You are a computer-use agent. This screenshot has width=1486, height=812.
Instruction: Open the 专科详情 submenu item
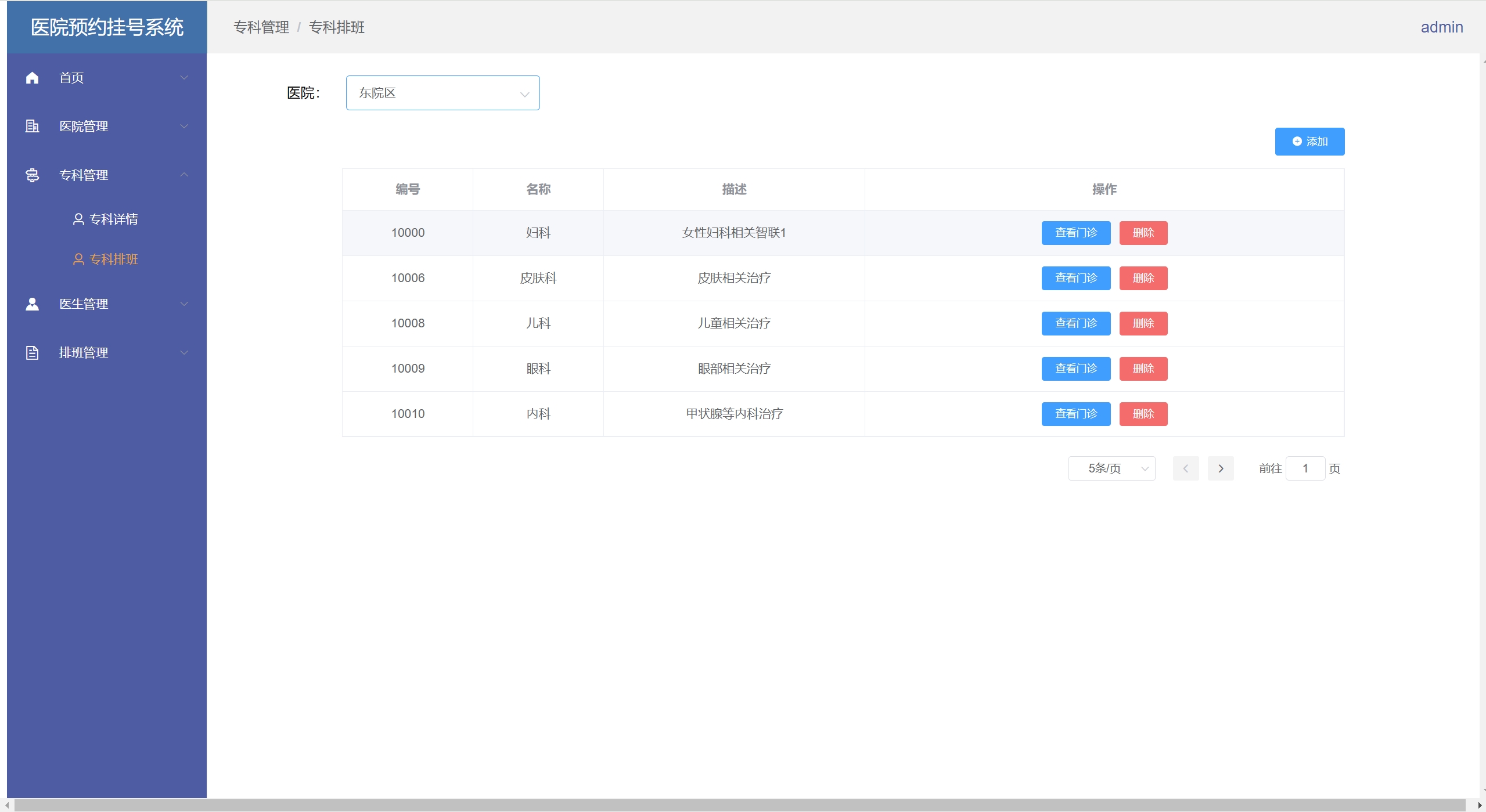(x=114, y=219)
